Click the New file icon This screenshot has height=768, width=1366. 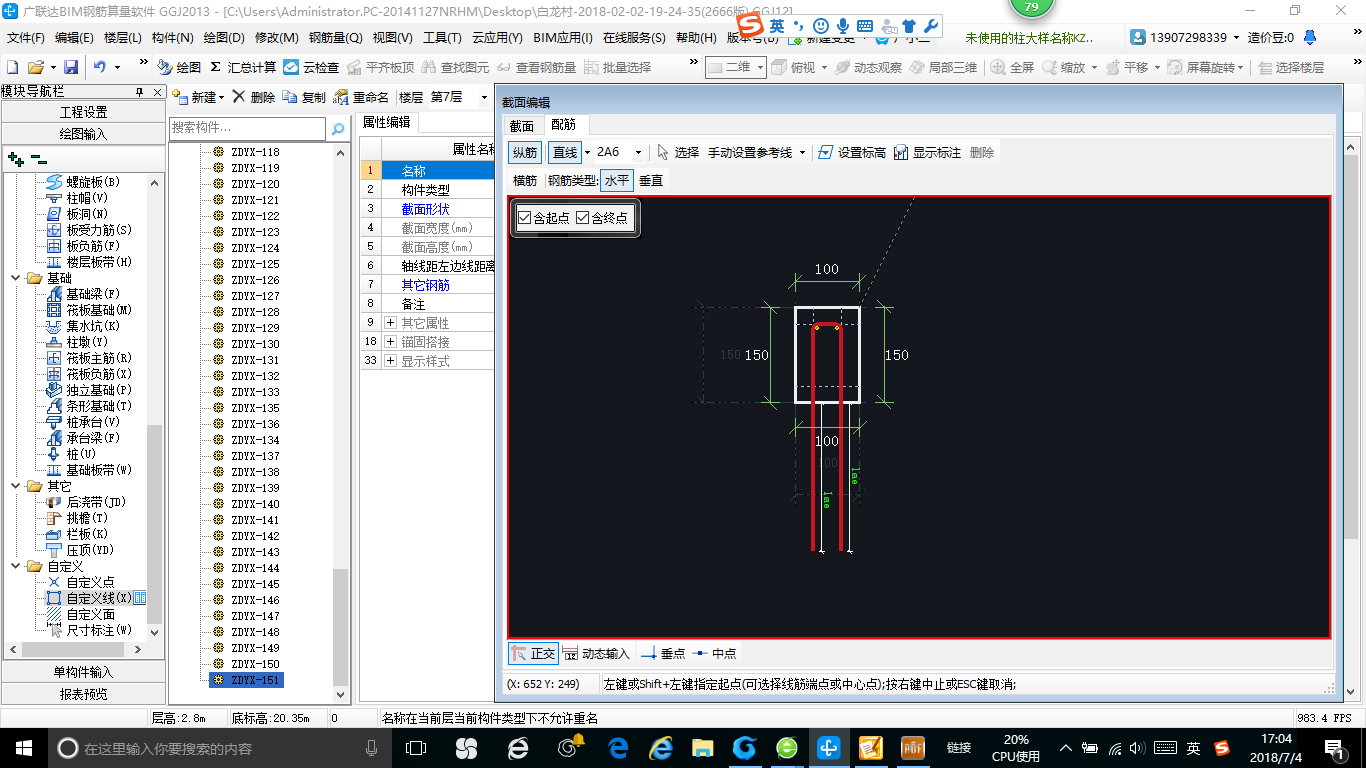click(x=12, y=67)
